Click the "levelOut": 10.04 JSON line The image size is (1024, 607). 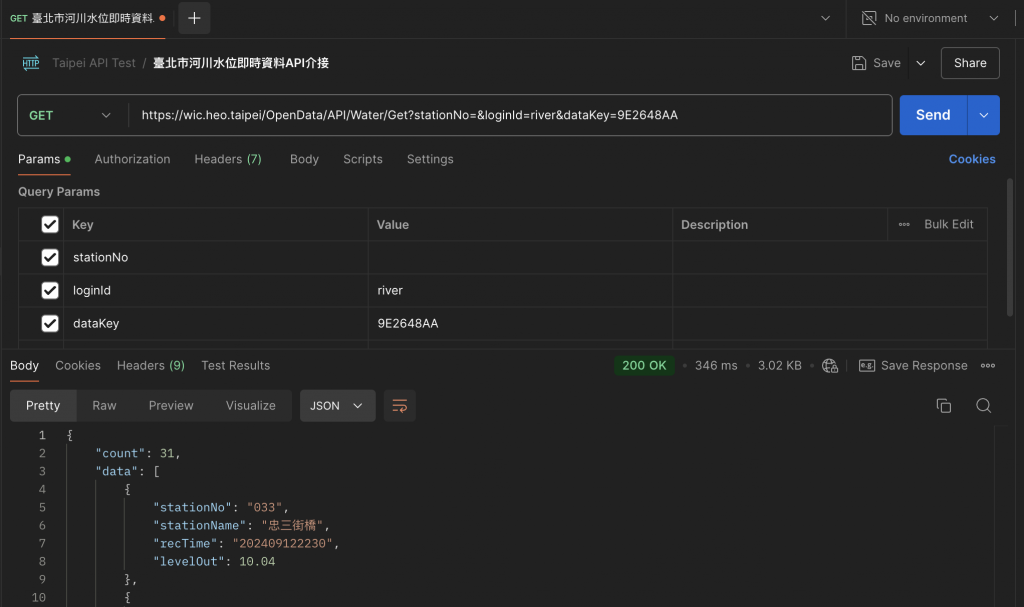pos(214,561)
